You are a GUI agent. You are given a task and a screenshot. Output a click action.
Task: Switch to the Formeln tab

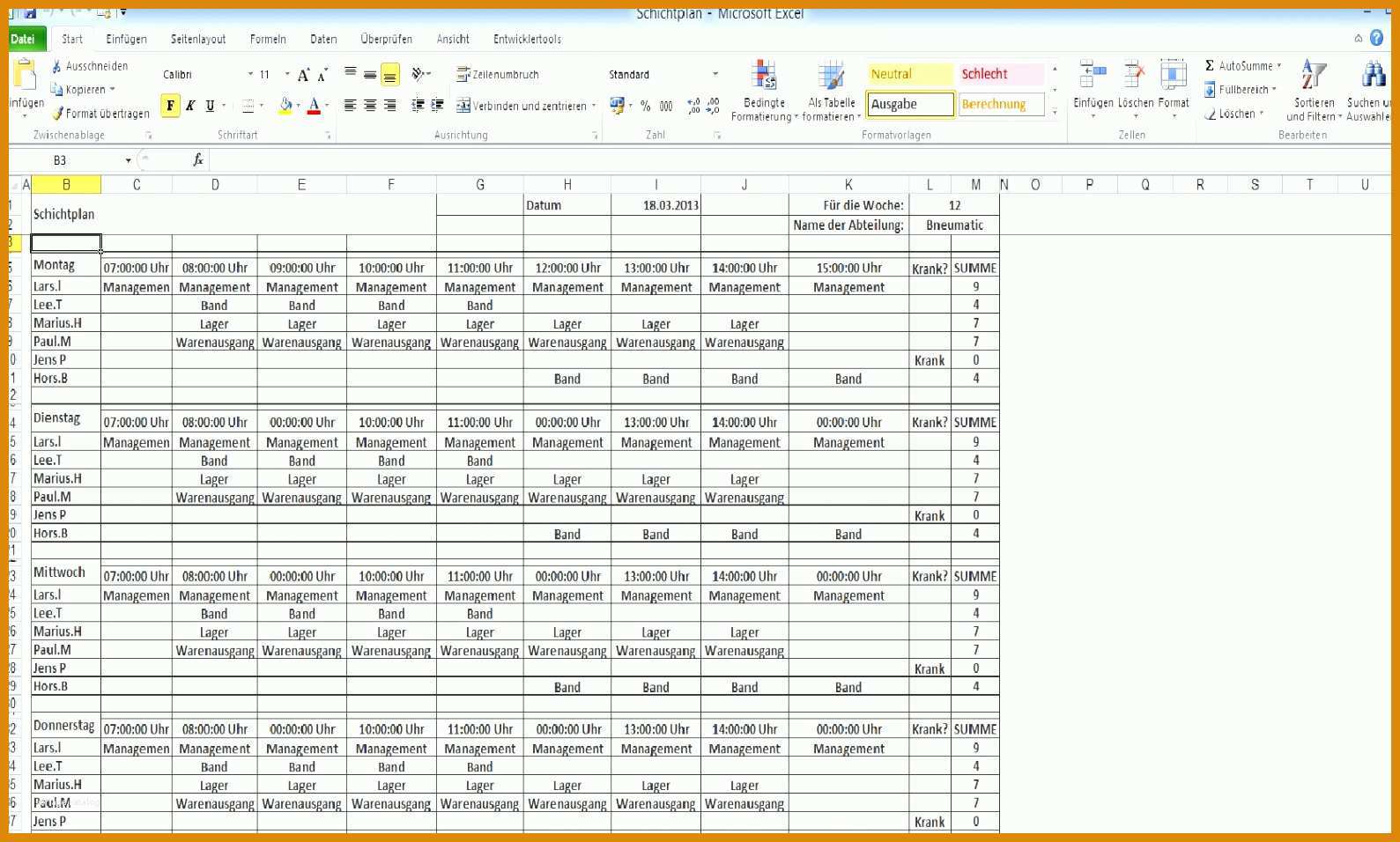click(268, 39)
